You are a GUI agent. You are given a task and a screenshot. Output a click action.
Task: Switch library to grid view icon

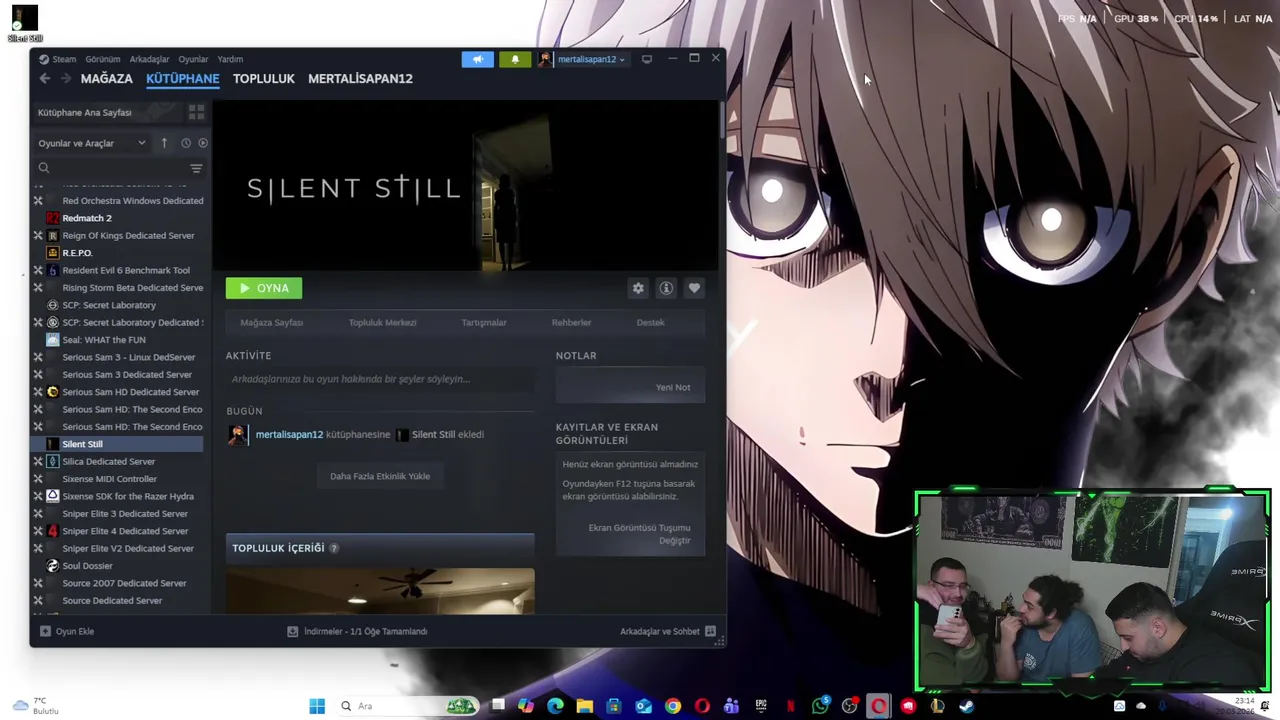click(x=196, y=112)
